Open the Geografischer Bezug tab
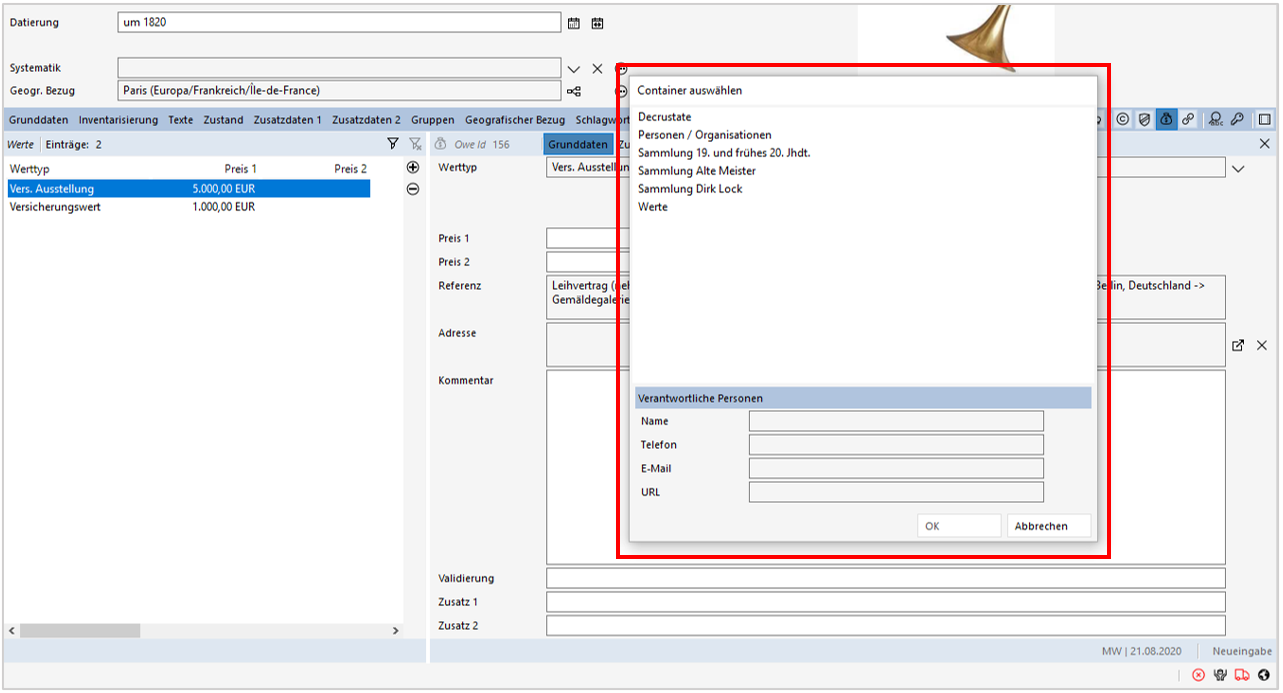Viewport: 1283px width, 693px height. pos(514,119)
